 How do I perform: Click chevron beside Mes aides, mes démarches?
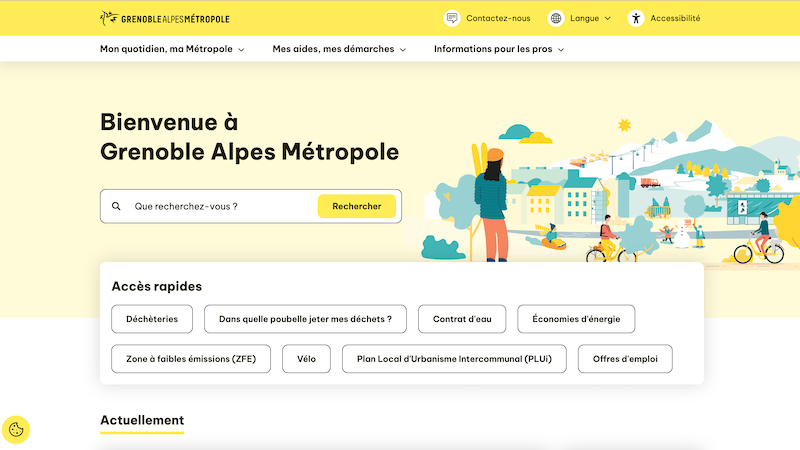(x=403, y=50)
